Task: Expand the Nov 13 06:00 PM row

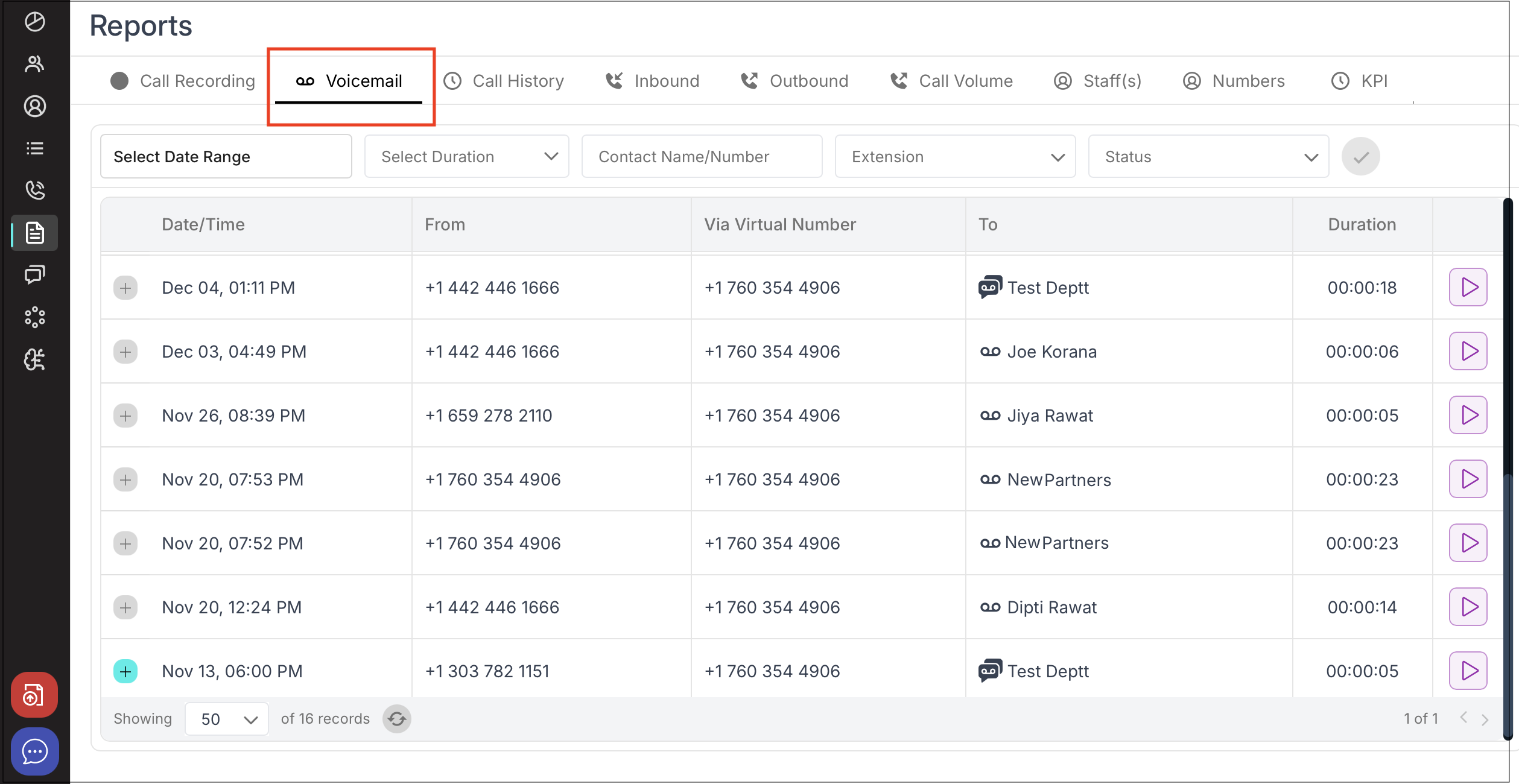Action: pyautogui.click(x=125, y=671)
